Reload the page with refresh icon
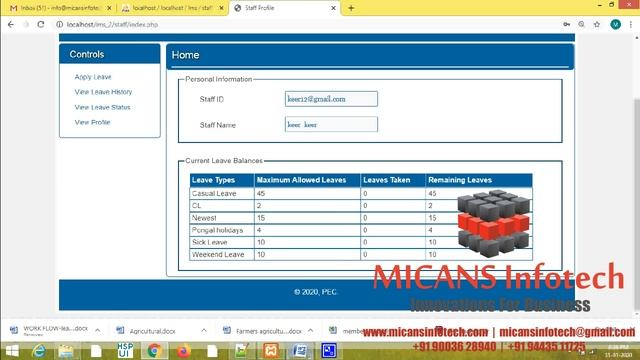 pos(40,24)
